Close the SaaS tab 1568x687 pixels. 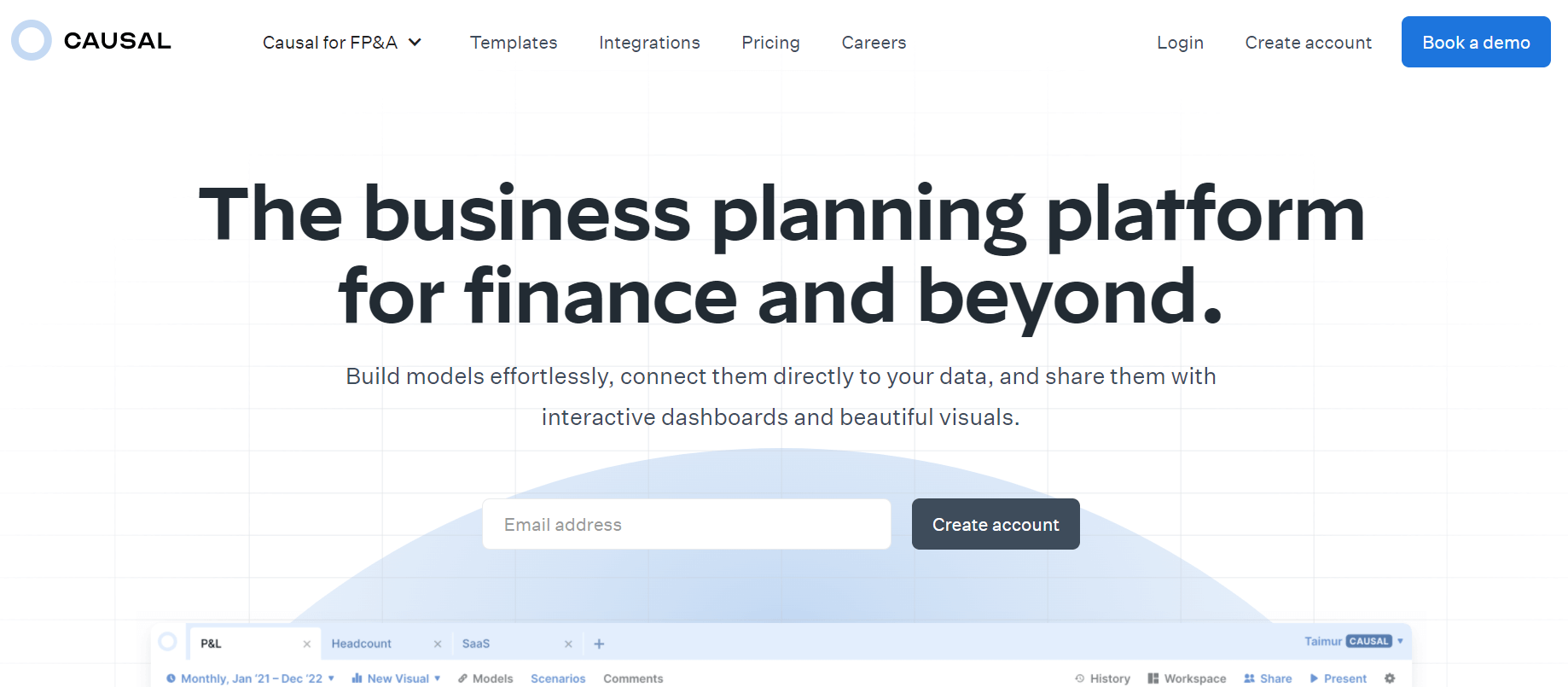568,643
